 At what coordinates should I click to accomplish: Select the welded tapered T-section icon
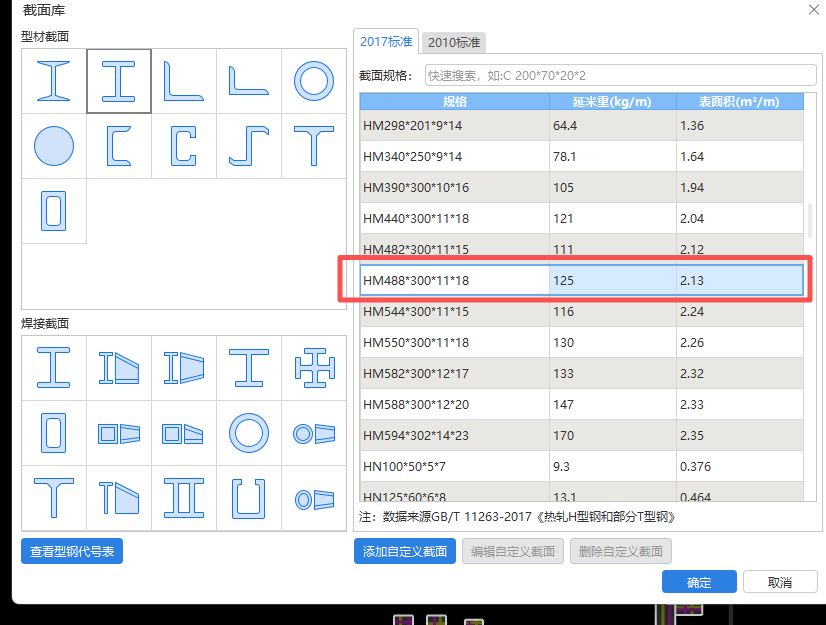119,498
